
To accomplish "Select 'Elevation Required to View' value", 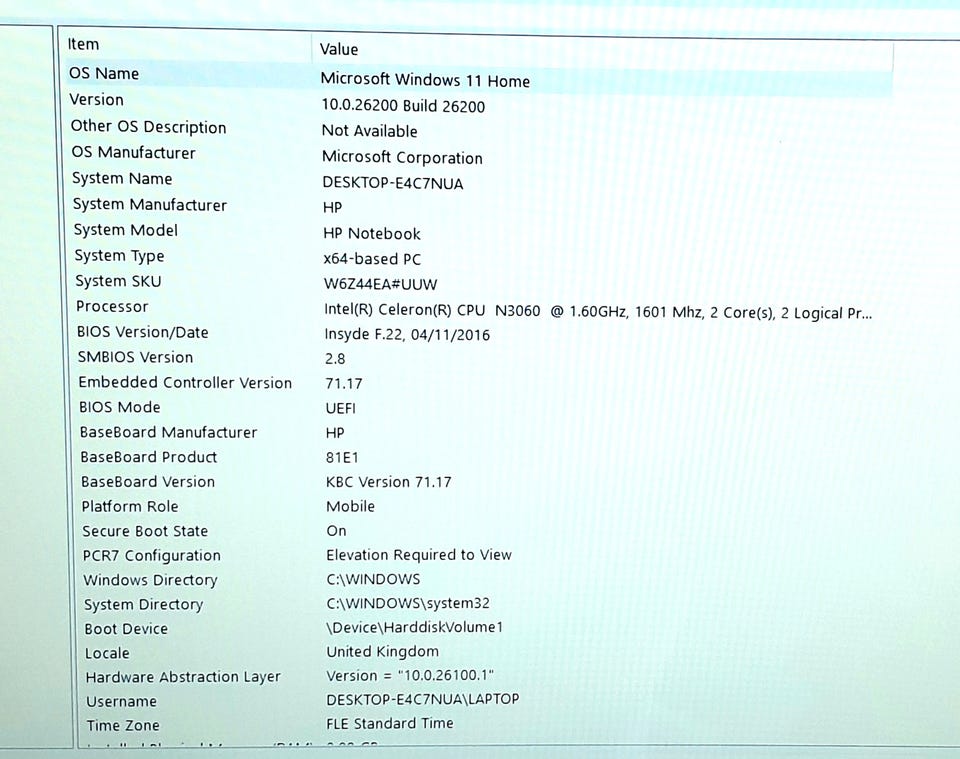I will pyautogui.click(x=419, y=555).
